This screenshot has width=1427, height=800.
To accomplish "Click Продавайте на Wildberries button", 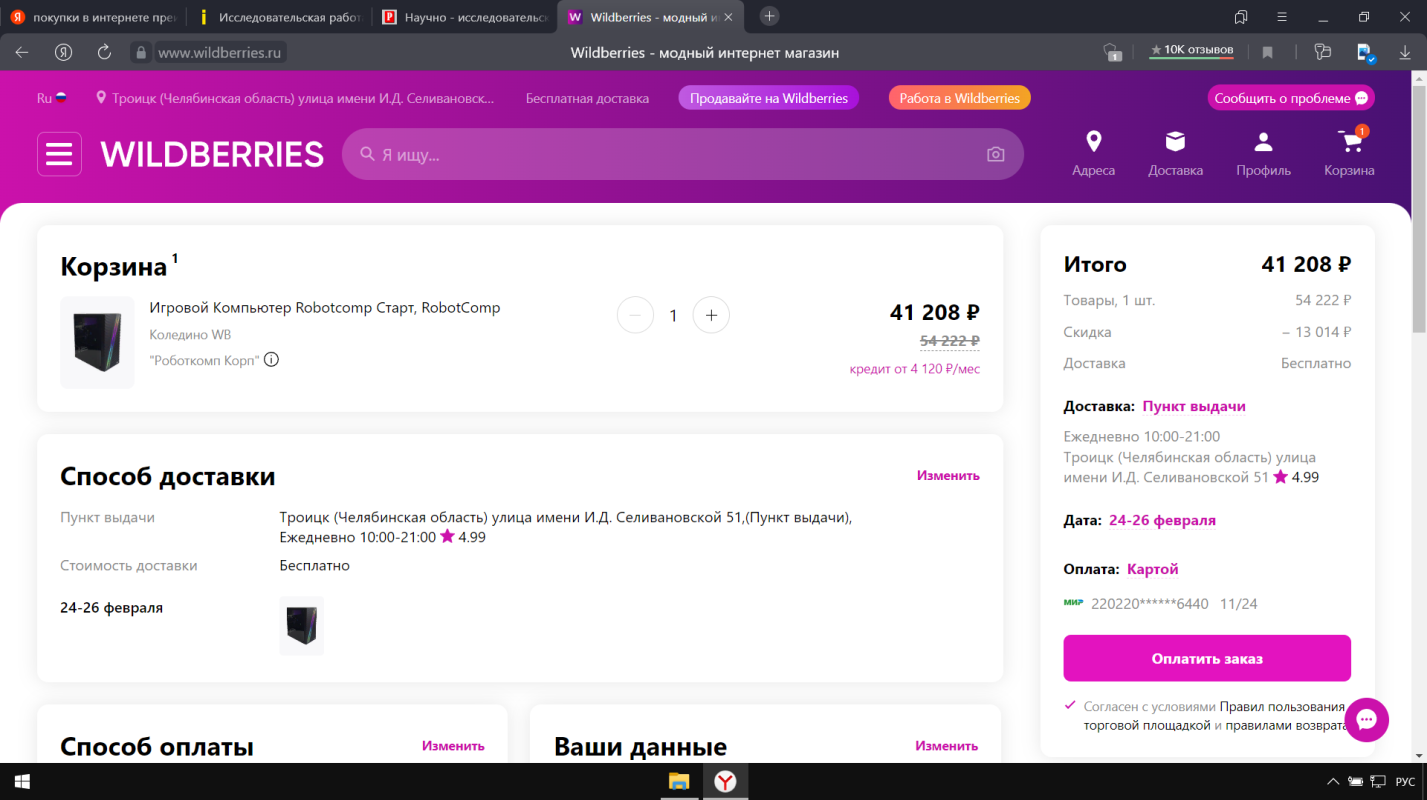I will (x=768, y=98).
